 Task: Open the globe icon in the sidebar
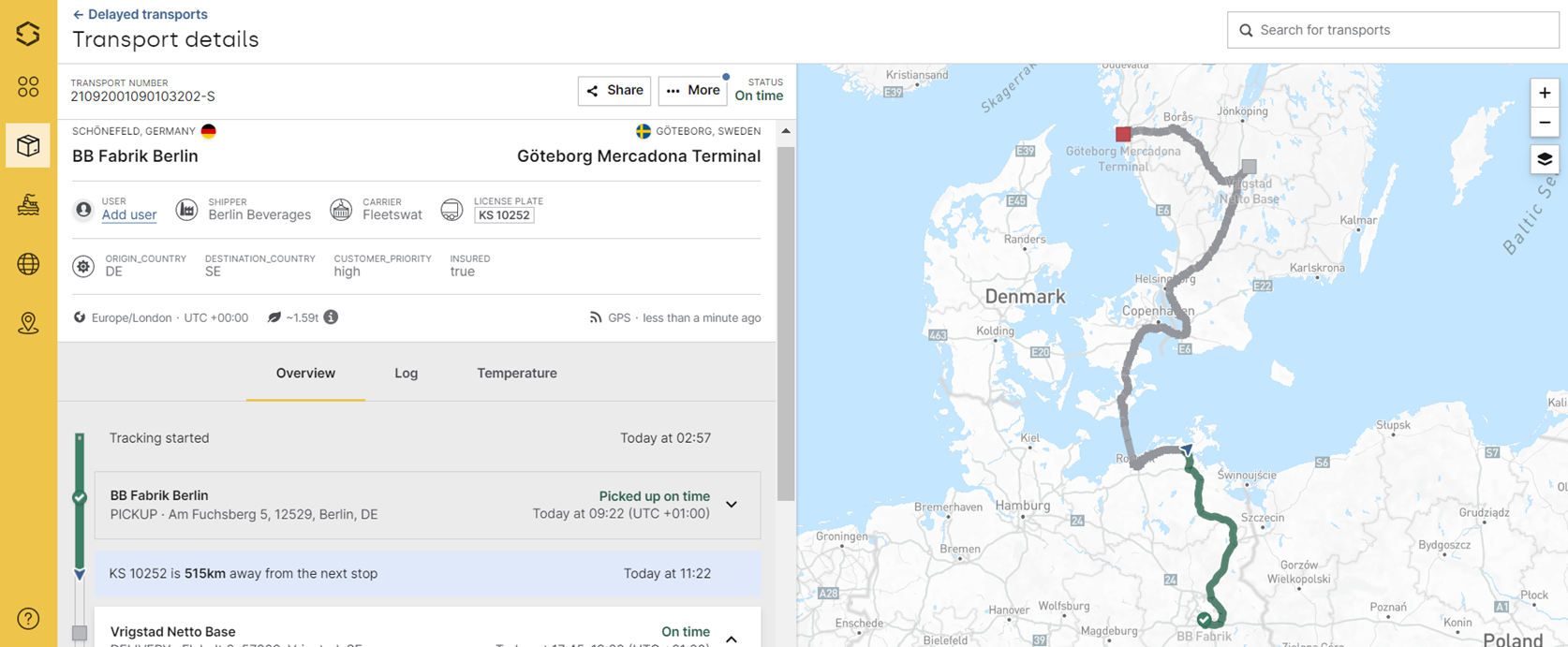[x=28, y=264]
